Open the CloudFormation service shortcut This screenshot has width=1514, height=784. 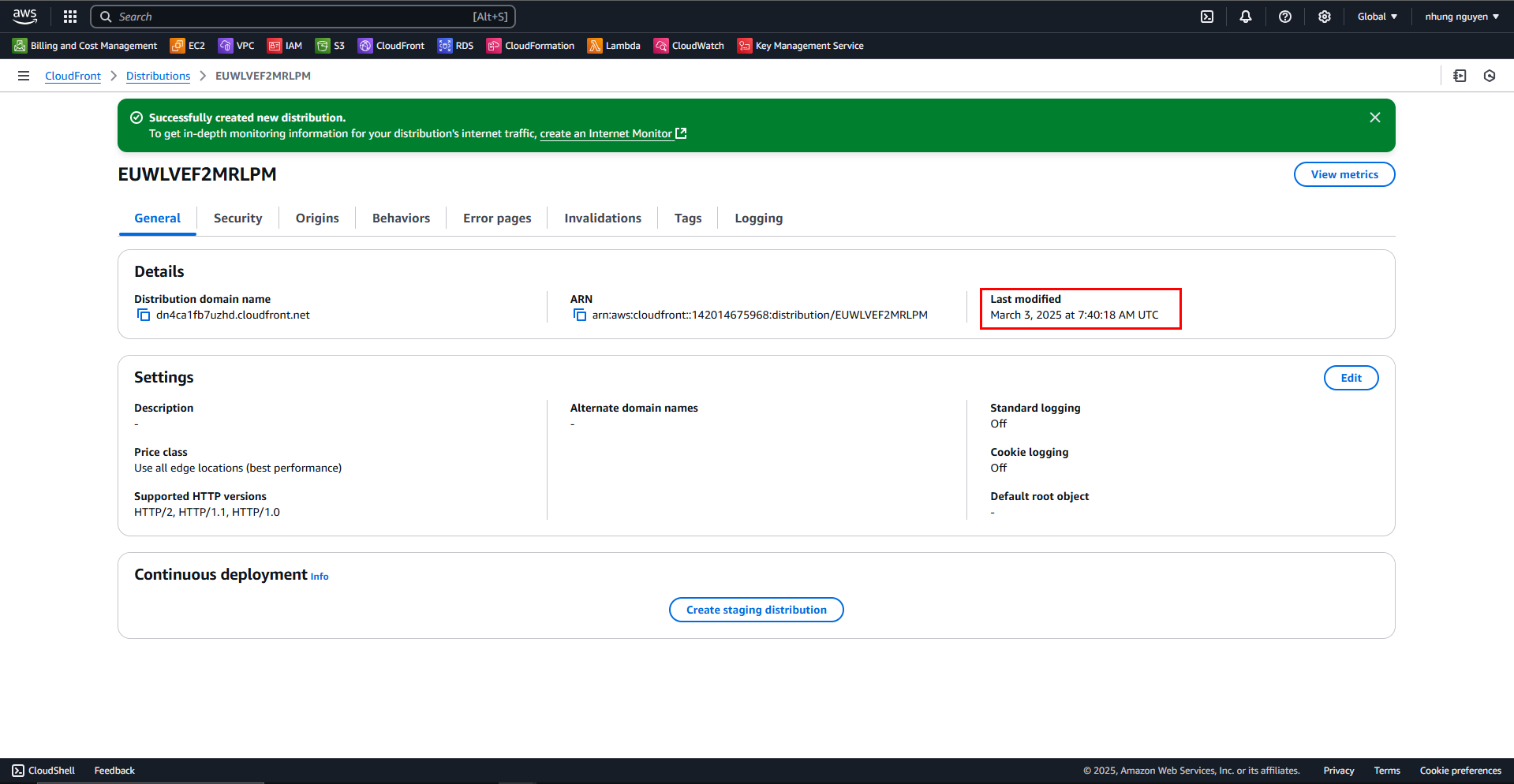coord(531,46)
